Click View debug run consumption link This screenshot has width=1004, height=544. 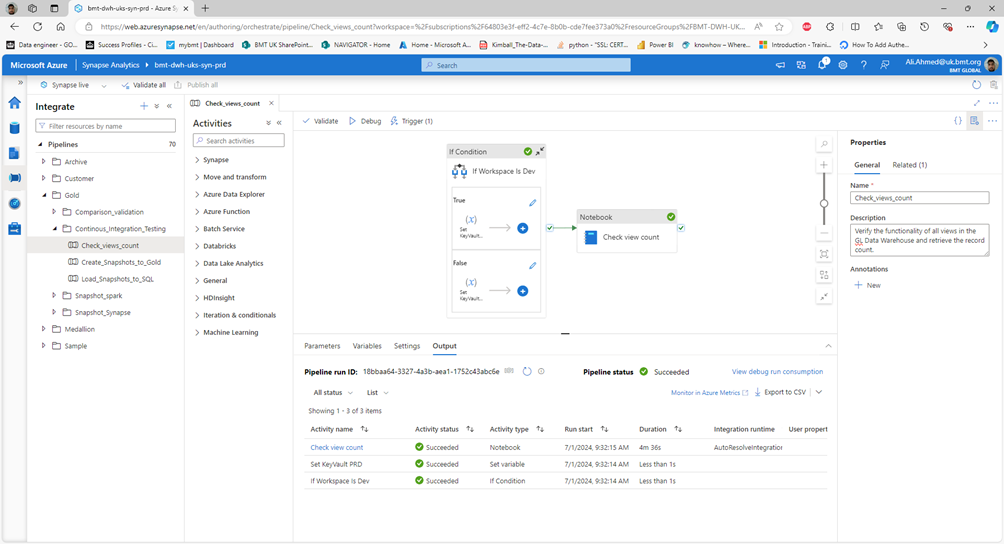(777, 371)
